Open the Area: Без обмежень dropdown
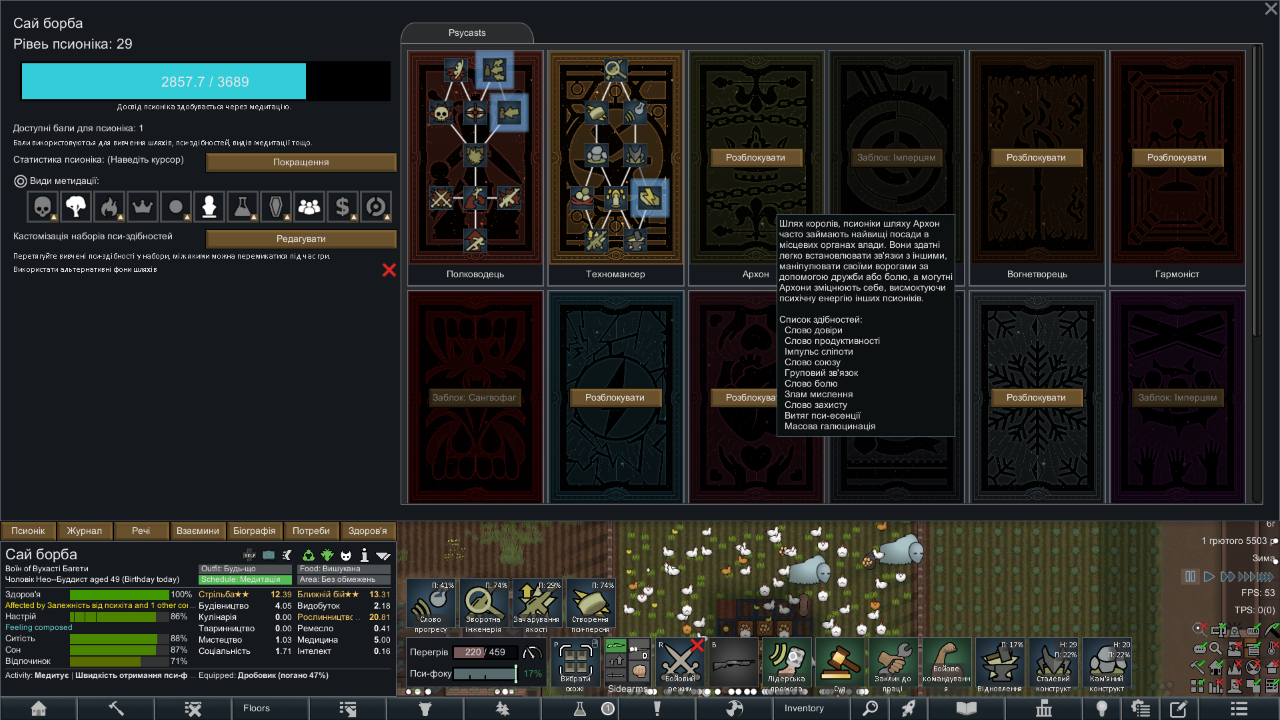 click(x=344, y=580)
